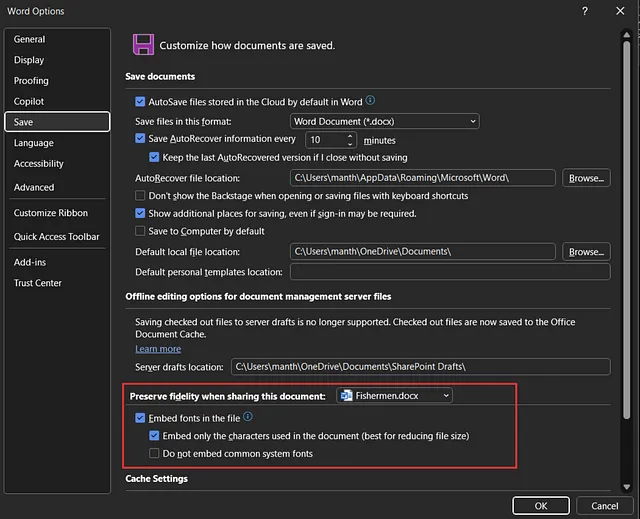Open Customize Ribbon settings

click(x=57, y=213)
